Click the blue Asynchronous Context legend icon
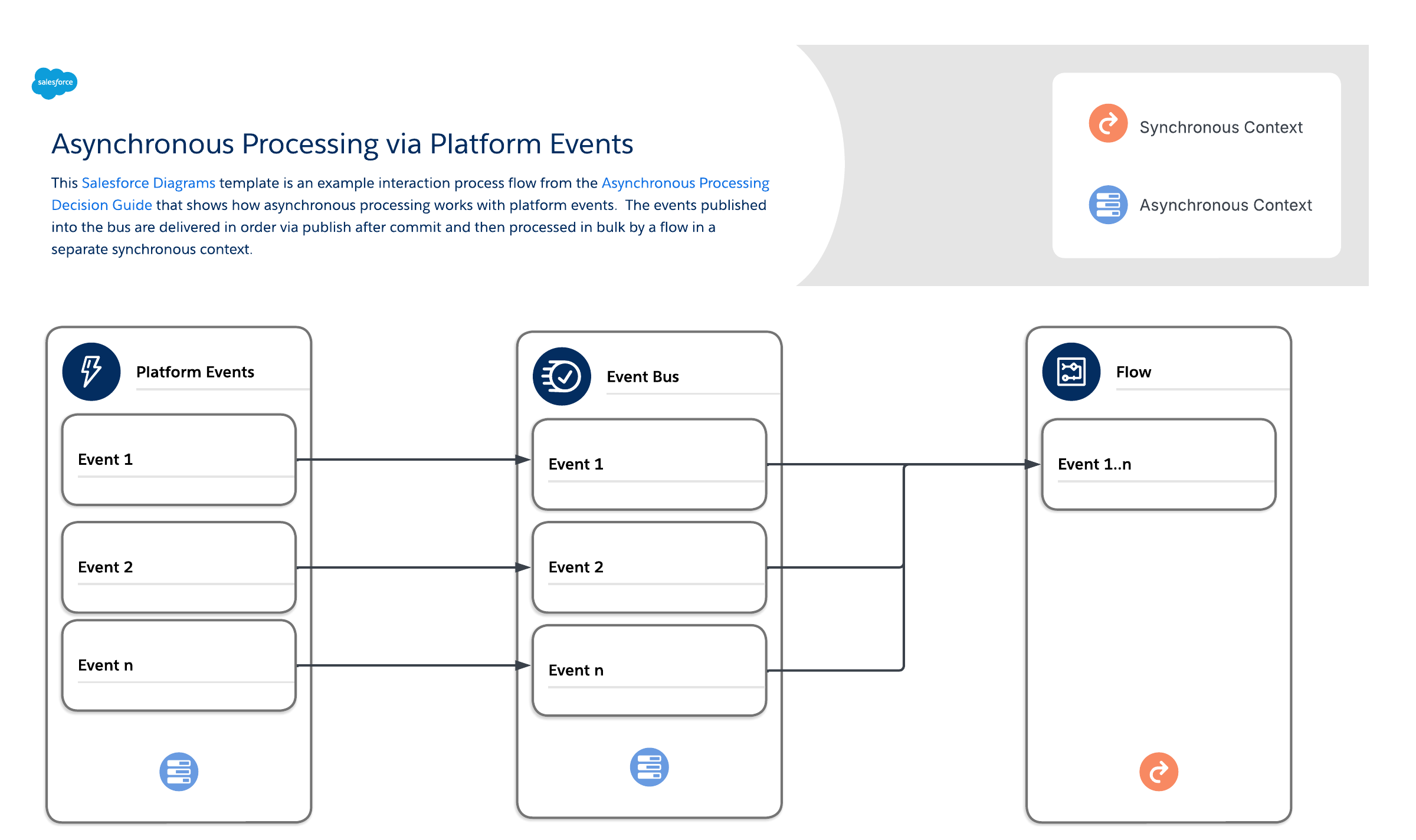This screenshot has height=840, width=1416. pyautogui.click(x=1108, y=205)
